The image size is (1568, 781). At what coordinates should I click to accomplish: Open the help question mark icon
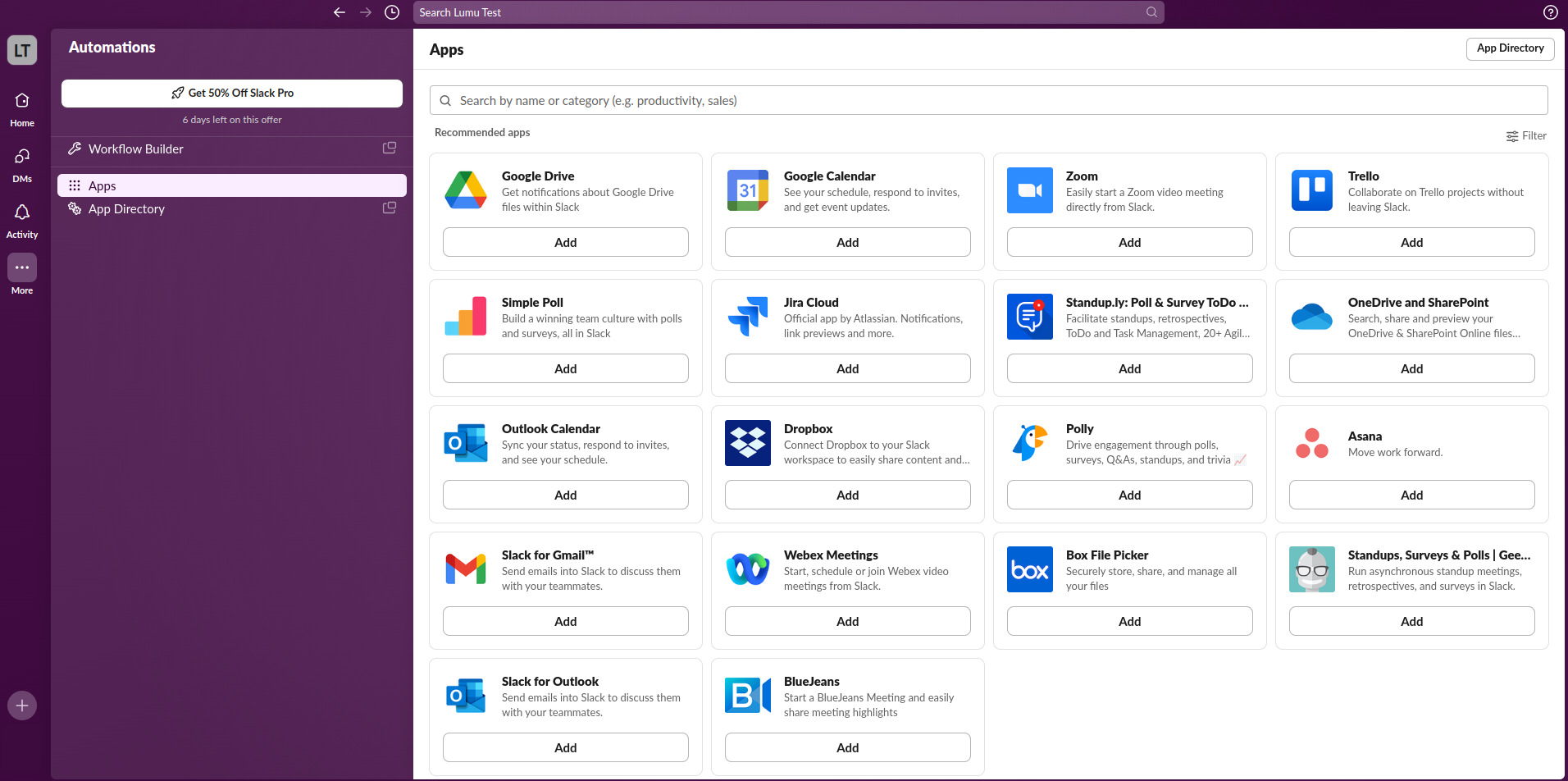[1550, 12]
